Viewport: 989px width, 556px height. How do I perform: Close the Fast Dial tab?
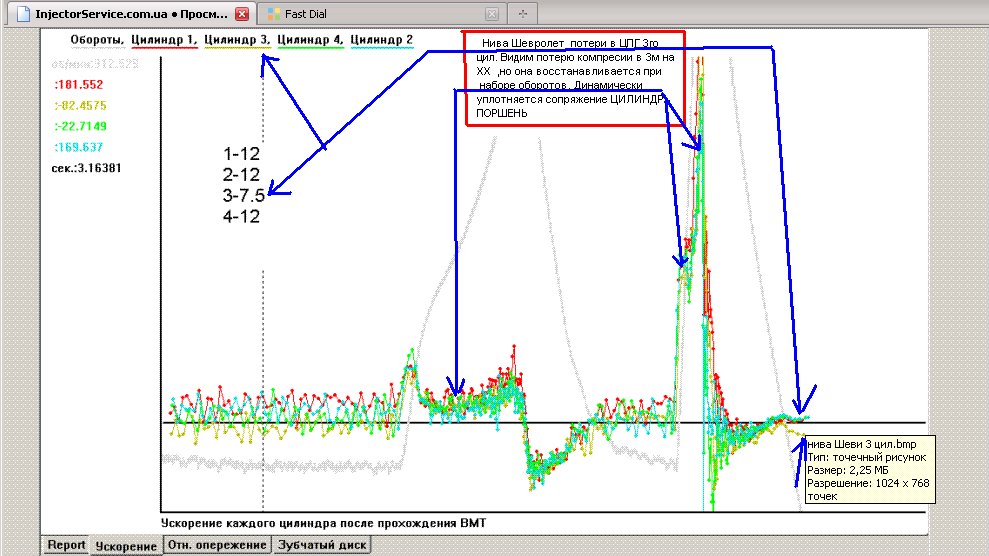point(492,14)
